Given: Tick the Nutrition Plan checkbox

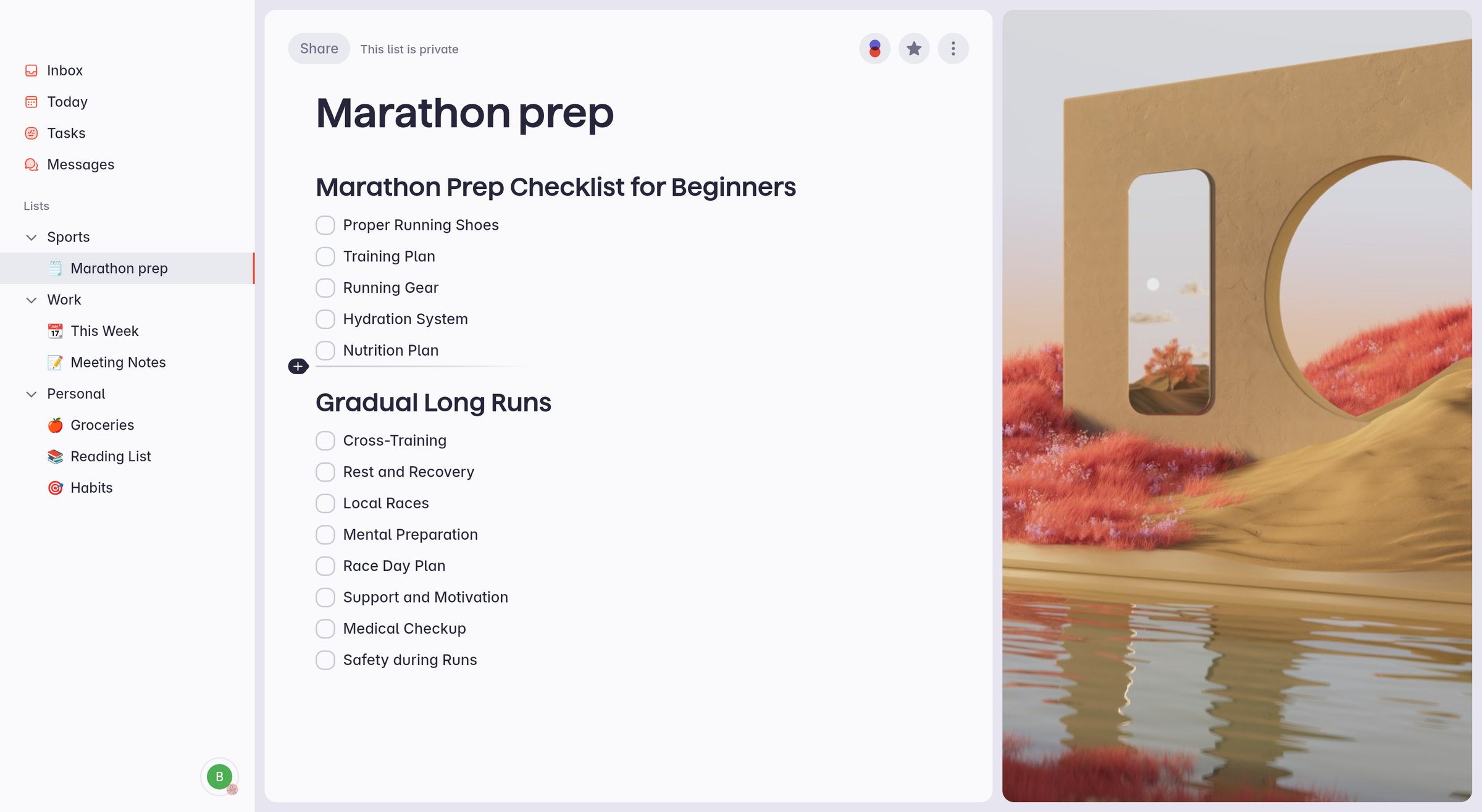Looking at the screenshot, I should [x=325, y=351].
